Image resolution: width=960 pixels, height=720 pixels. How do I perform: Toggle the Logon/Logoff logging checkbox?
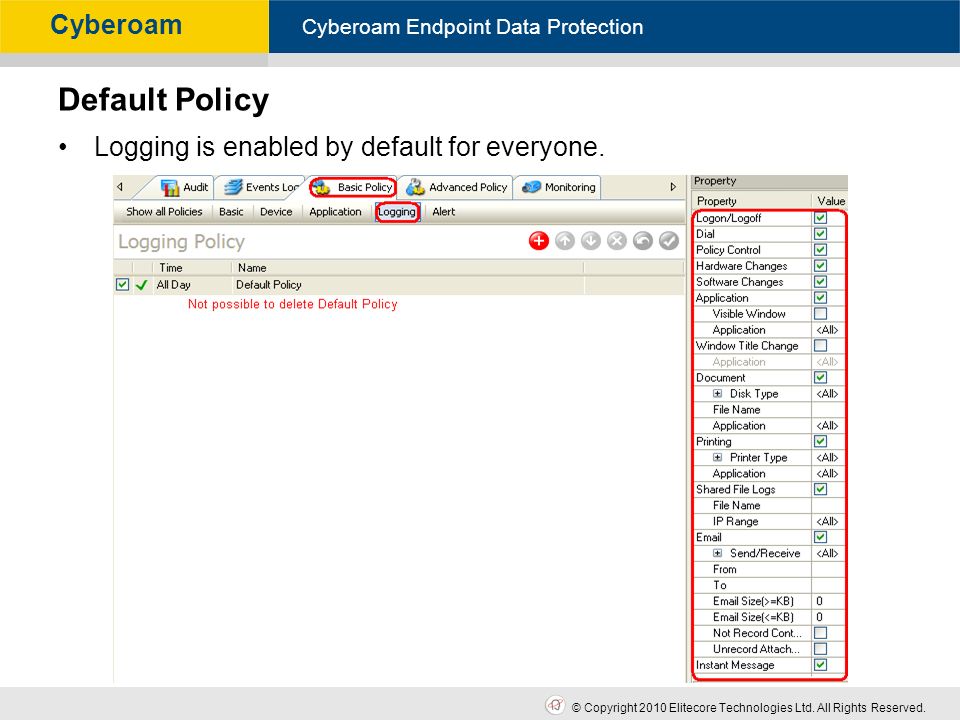tap(820, 218)
